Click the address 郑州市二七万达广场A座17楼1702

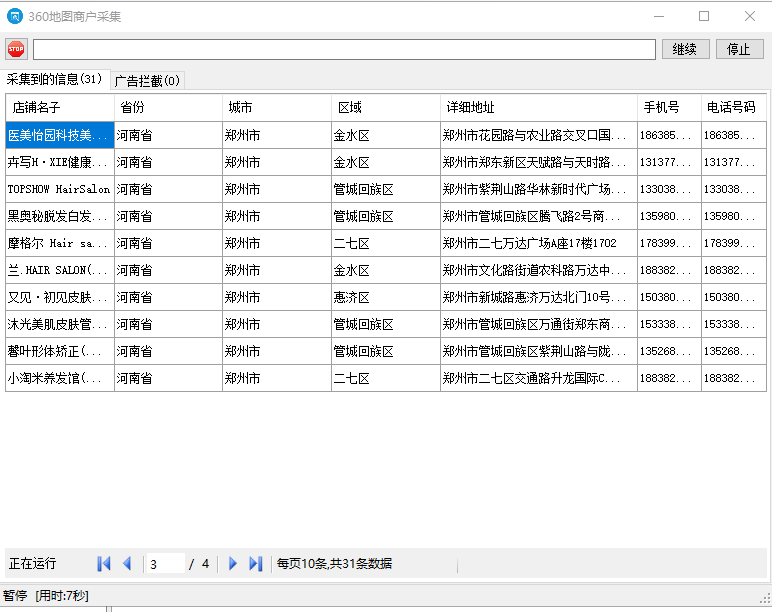coord(539,244)
